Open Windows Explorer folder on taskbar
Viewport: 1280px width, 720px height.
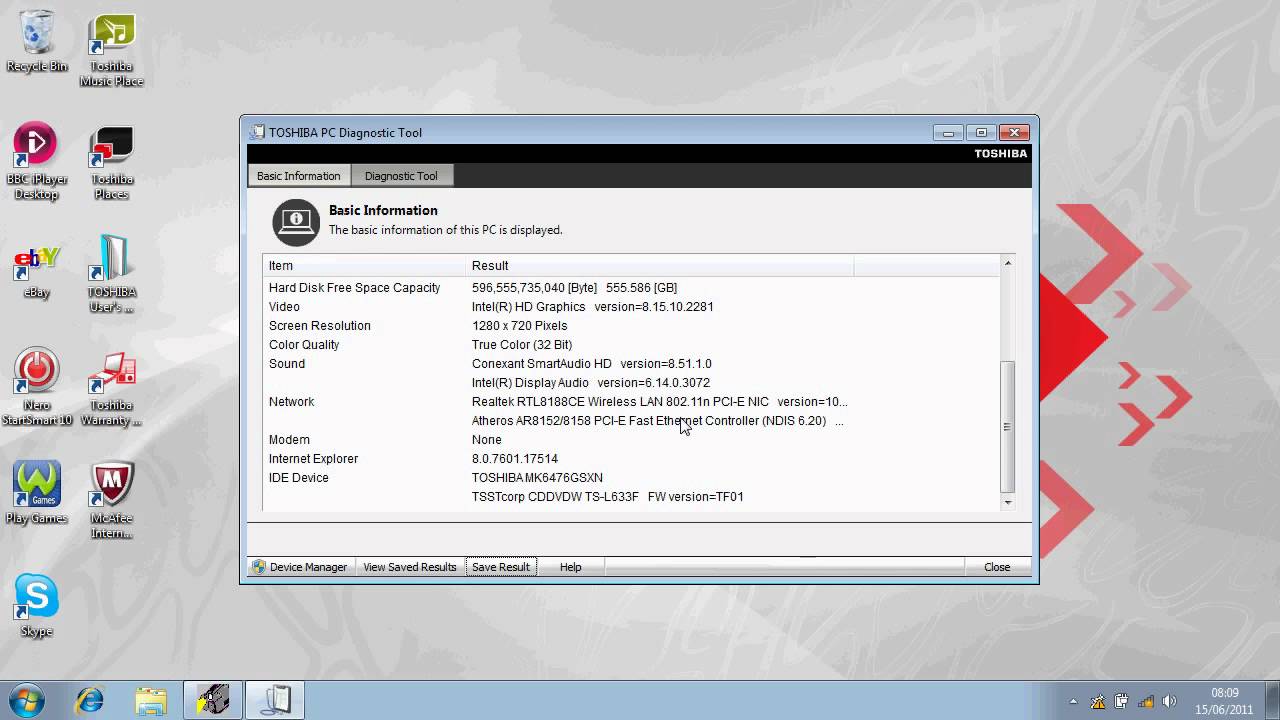[151, 699]
